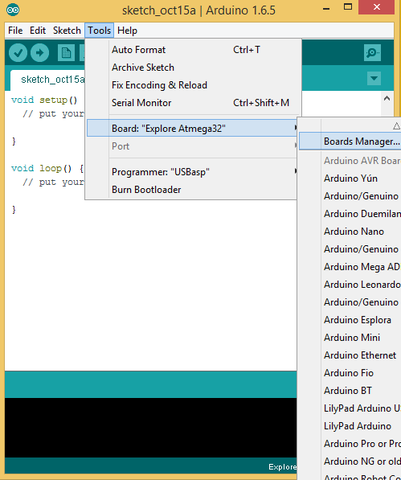
Task: Click the Verify checkmark toolbar icon
Action: click(18, 53)
